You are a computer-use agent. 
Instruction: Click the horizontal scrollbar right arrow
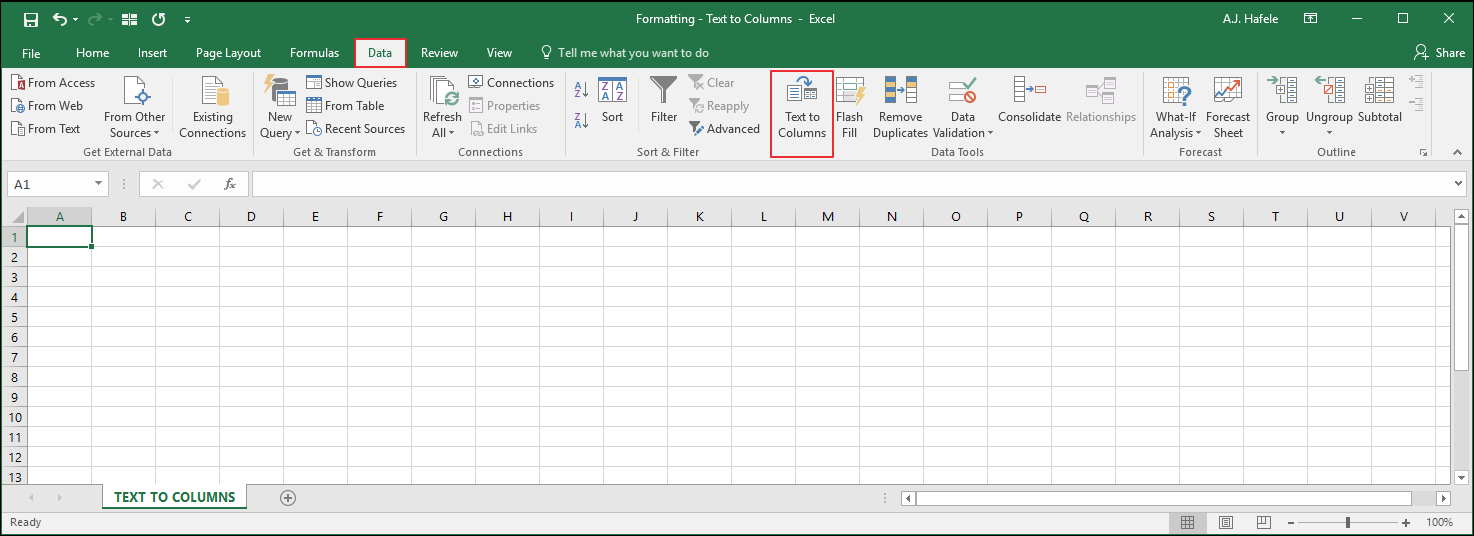(x=1442, y=498)
